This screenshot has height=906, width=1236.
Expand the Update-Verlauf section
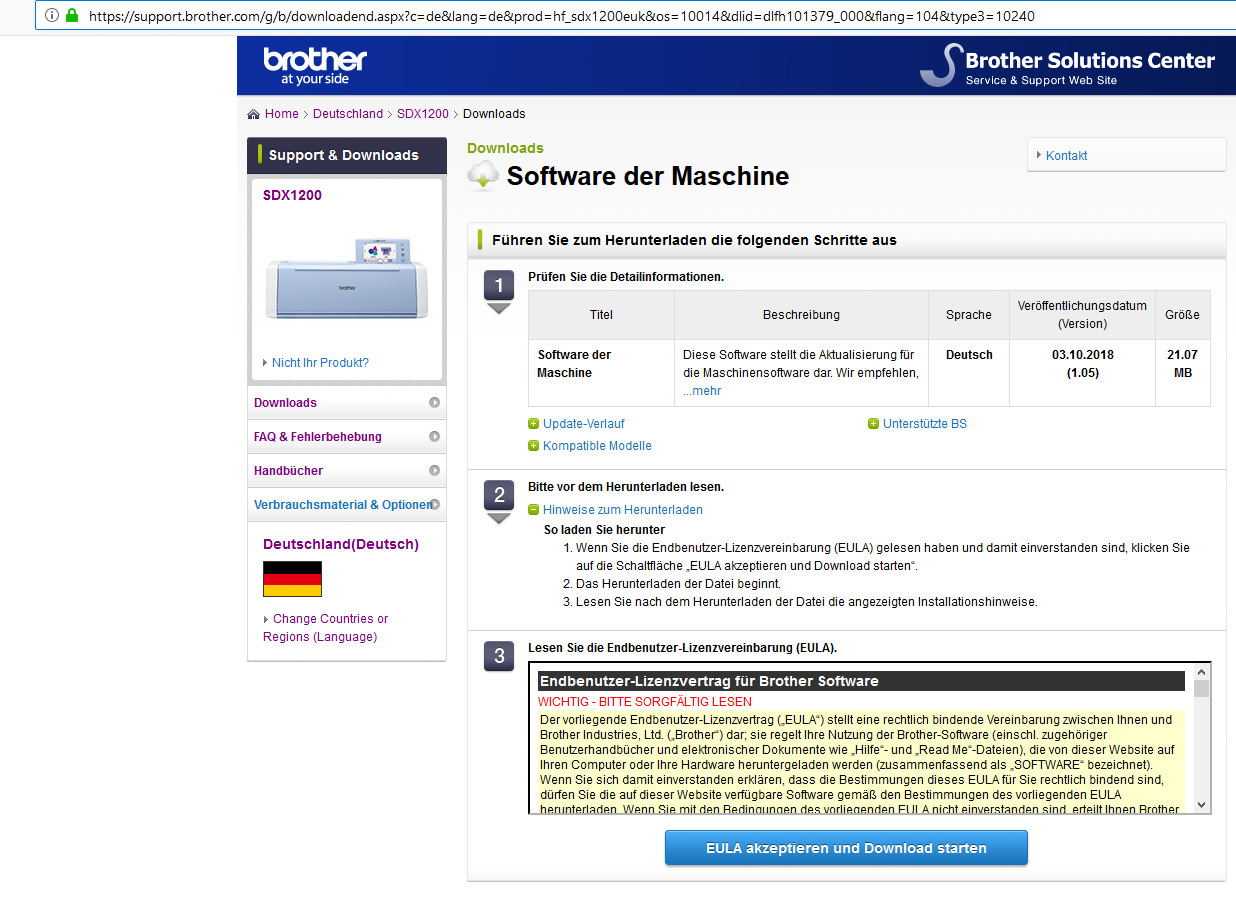click(534, 424)
